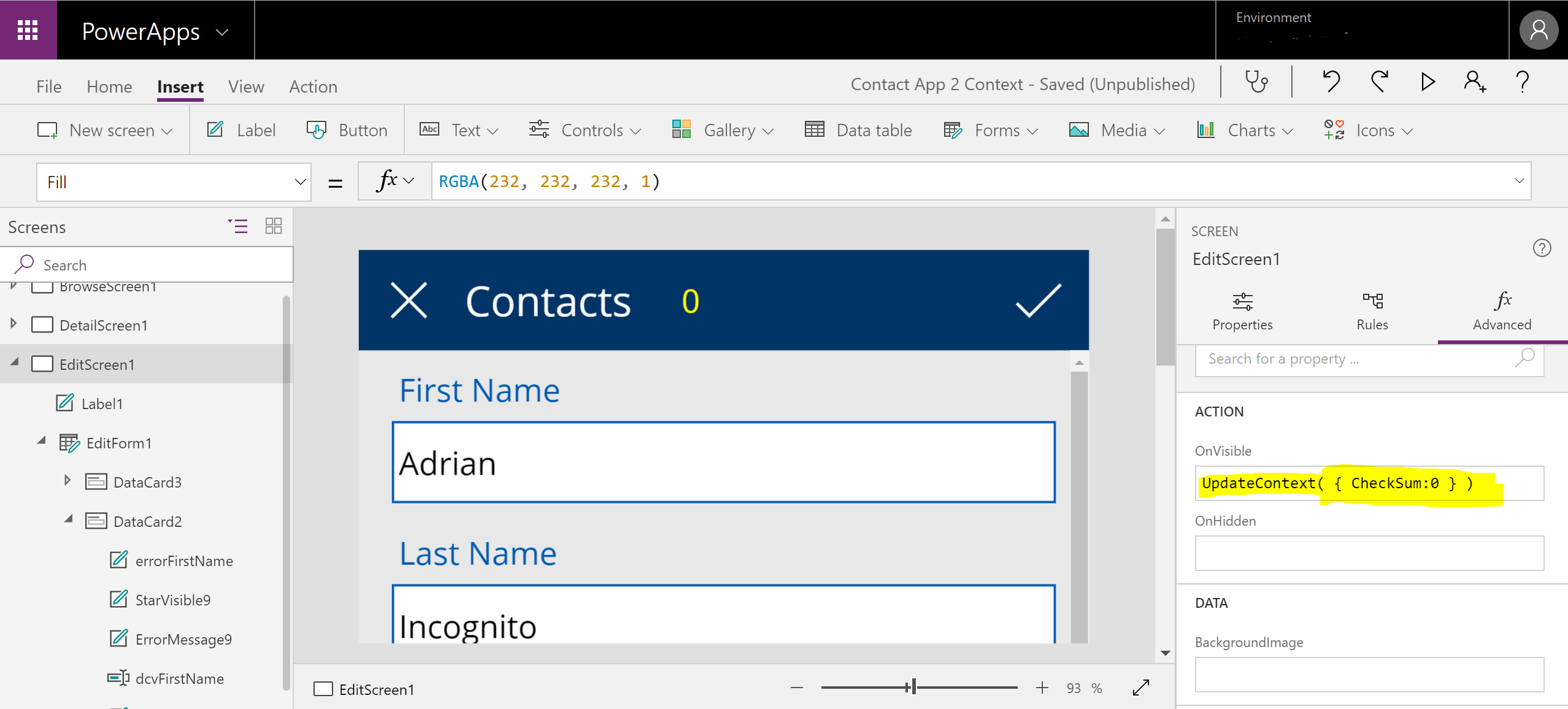Click the Undo arrow icon
The height and width of the screenshot is (709, 1568).
[x=1331, y=82]
